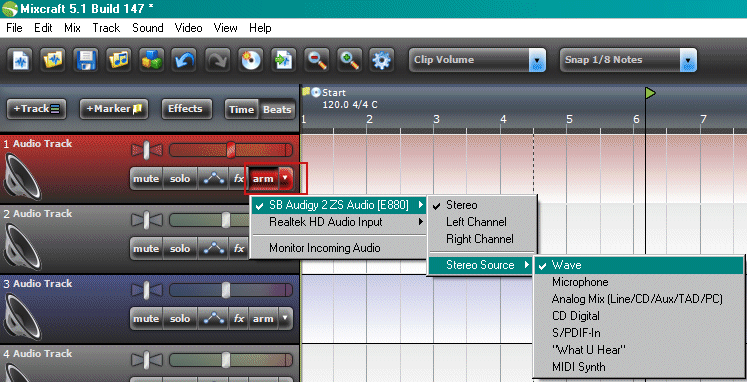Open fx effects for 2 Audio Track

239,249
